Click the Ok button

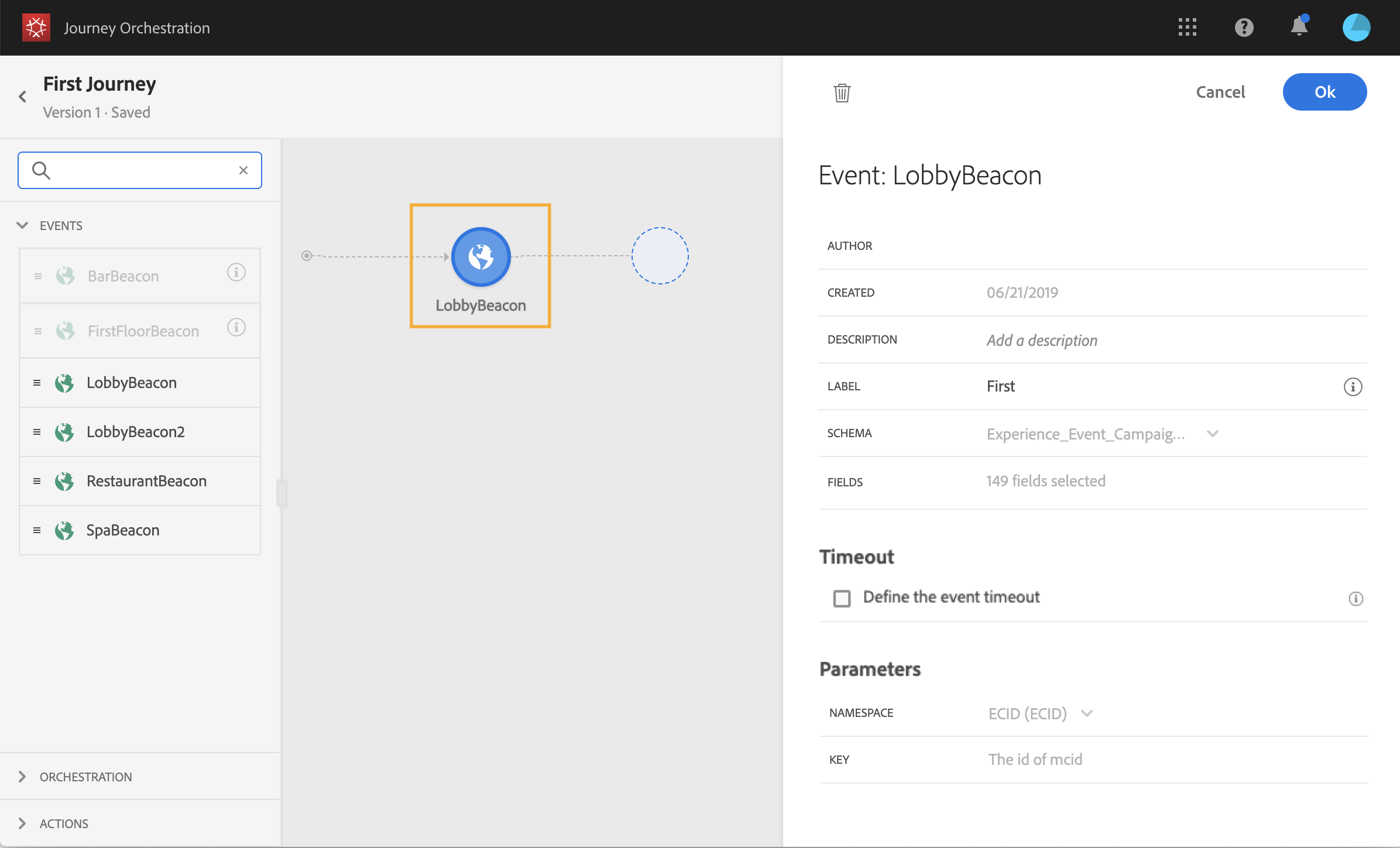[1324, 92]
